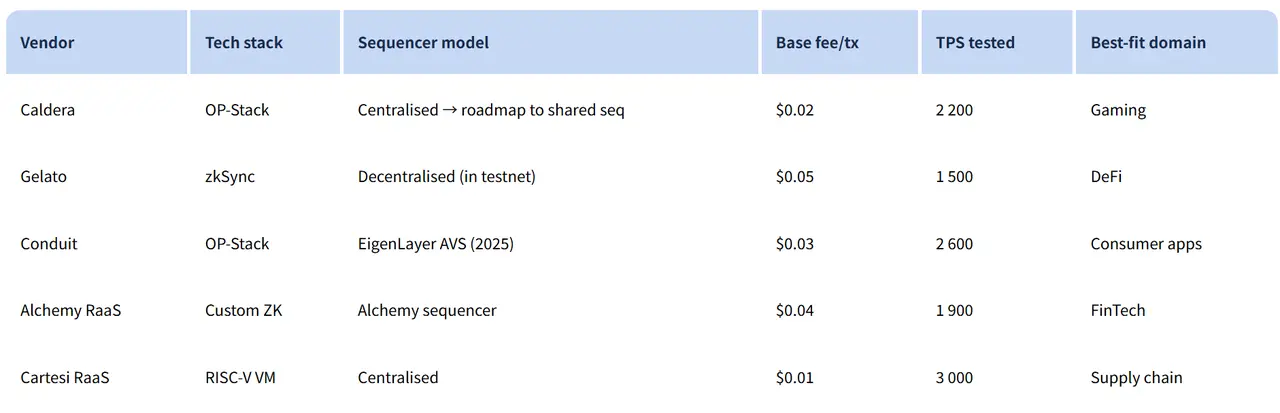Image resolution: width=1280 pixels, height=413 pixels.
Task: Select the Cartesi RaaS vendor cell
Action: [x=65, y=378]
